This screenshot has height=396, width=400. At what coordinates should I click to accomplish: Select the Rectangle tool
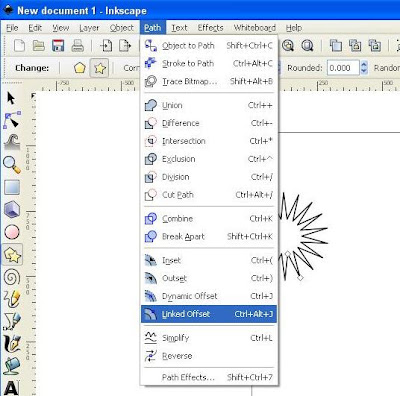[x=12, y=187]
